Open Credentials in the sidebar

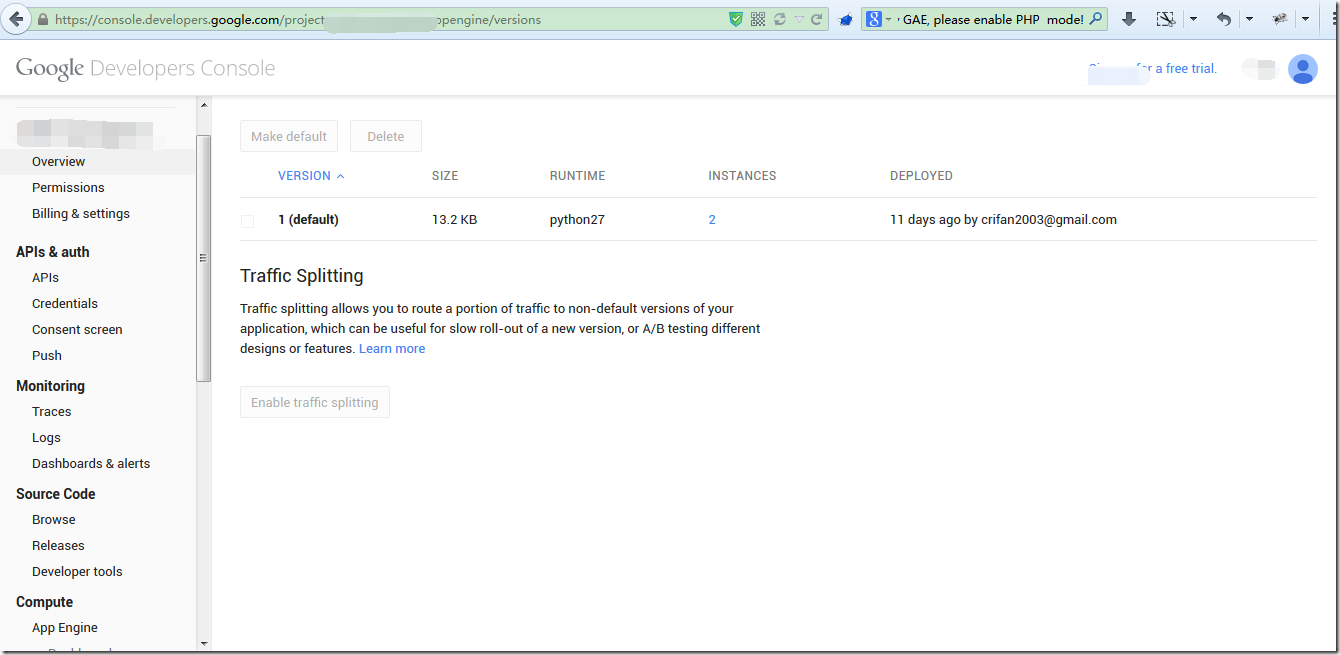(65, 304)
